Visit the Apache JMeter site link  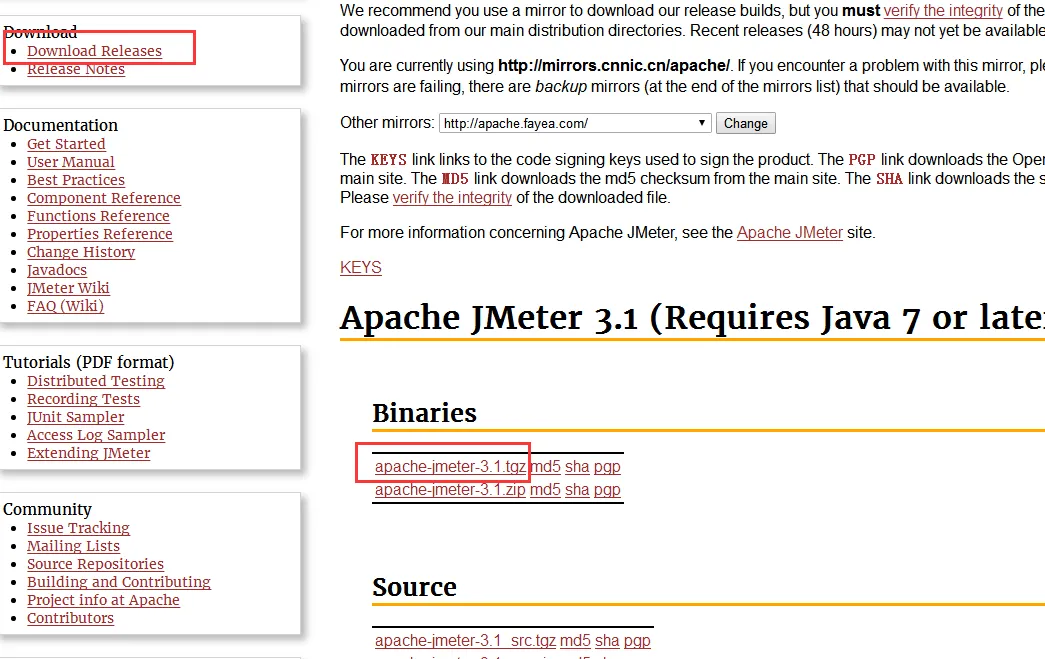point(790,233)
